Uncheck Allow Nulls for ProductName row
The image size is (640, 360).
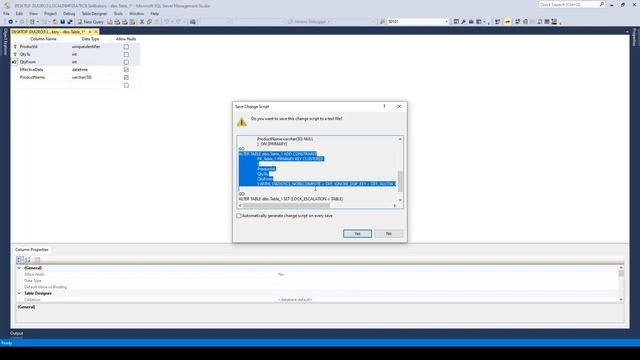point(126,78)
